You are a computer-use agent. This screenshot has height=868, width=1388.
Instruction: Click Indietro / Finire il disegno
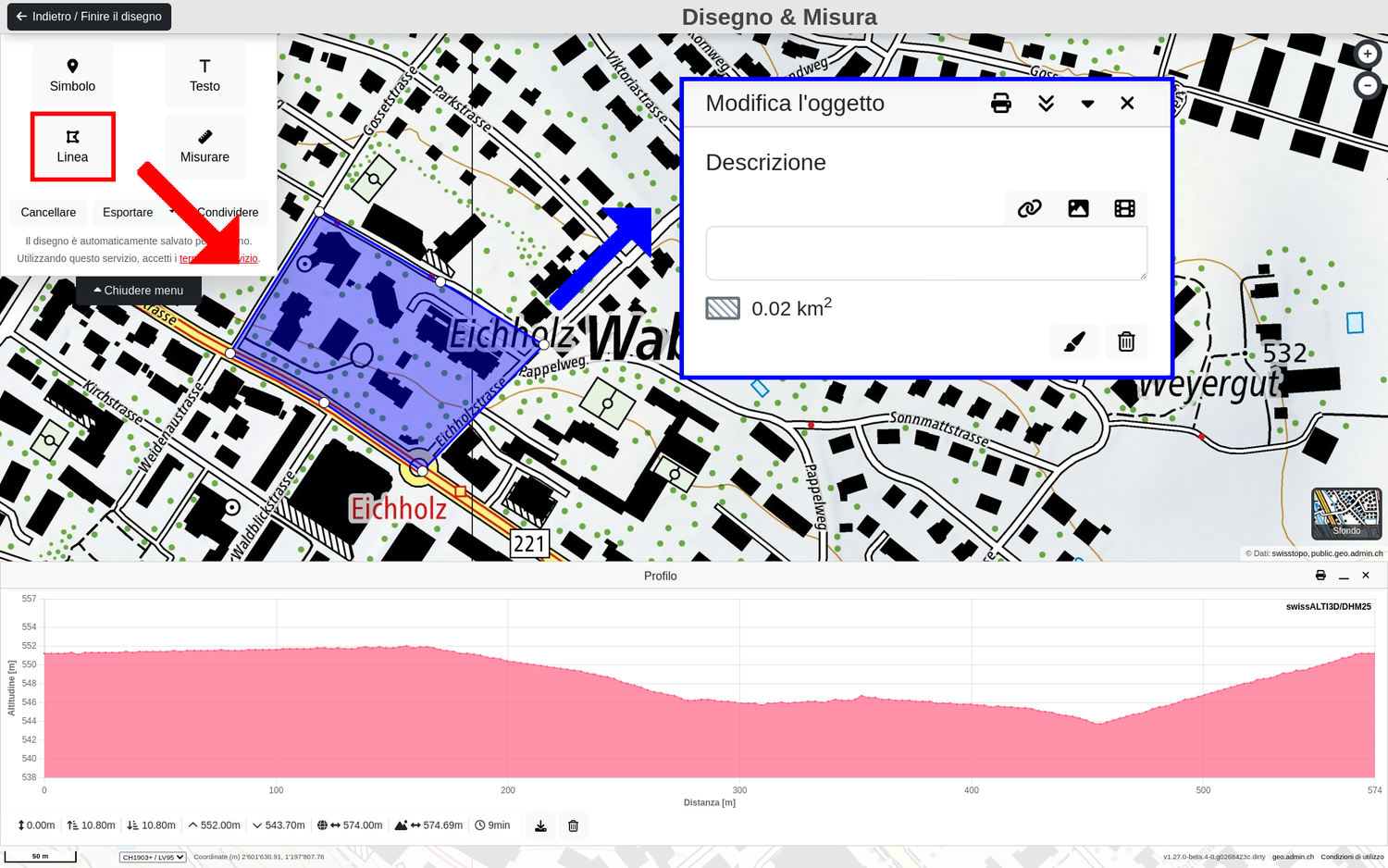[89, 17]
